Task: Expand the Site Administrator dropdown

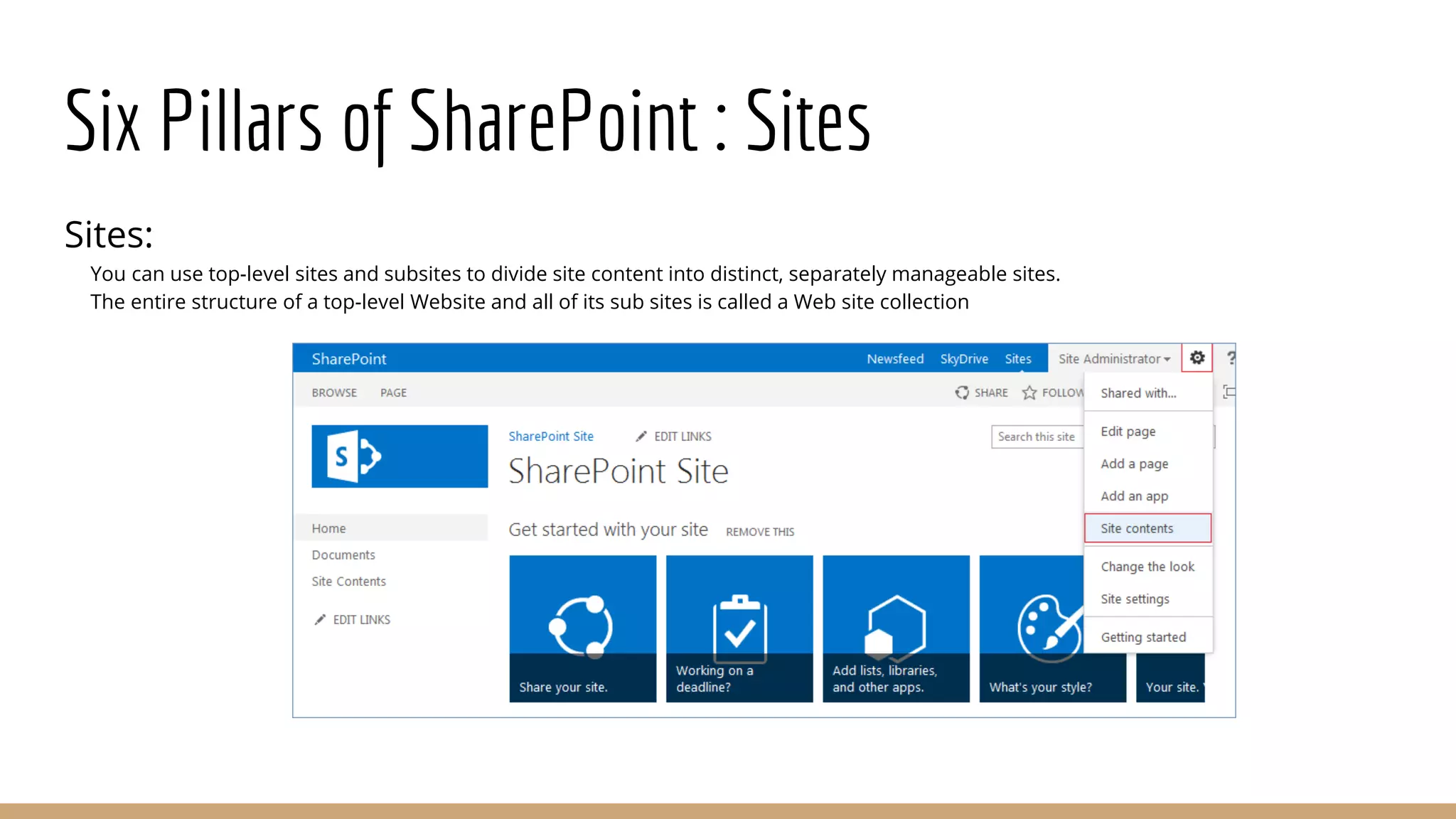Action: (1114, 359)
